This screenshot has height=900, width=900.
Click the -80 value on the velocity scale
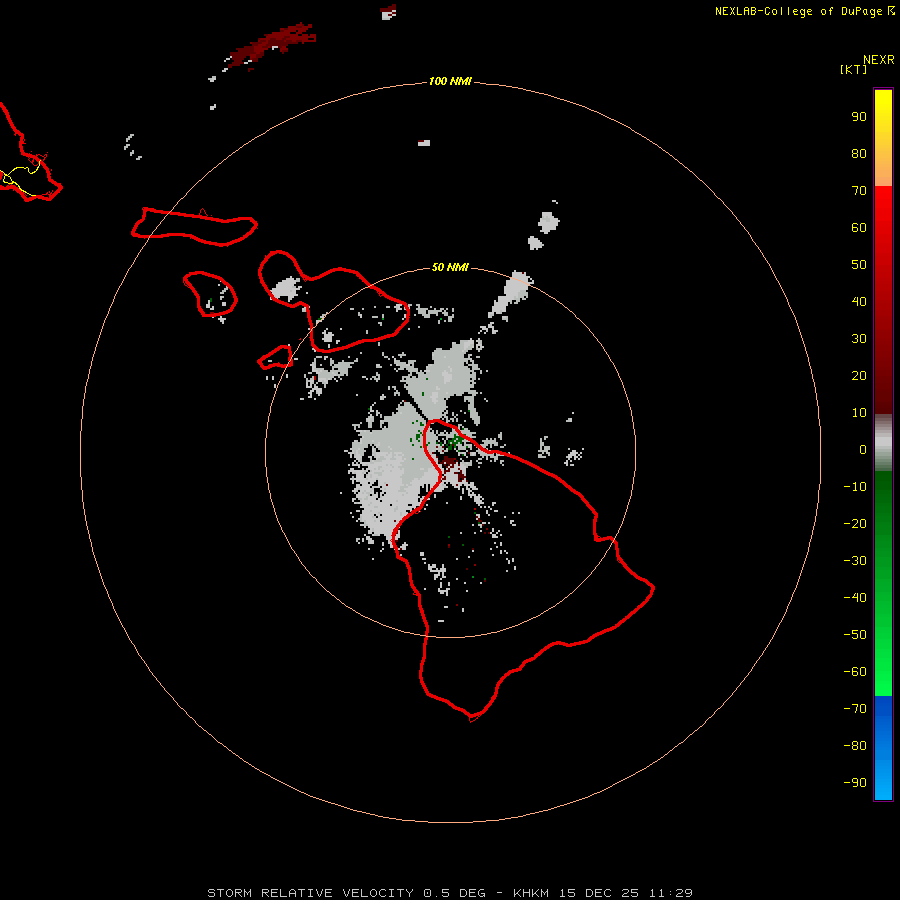(x=855, y=746)
